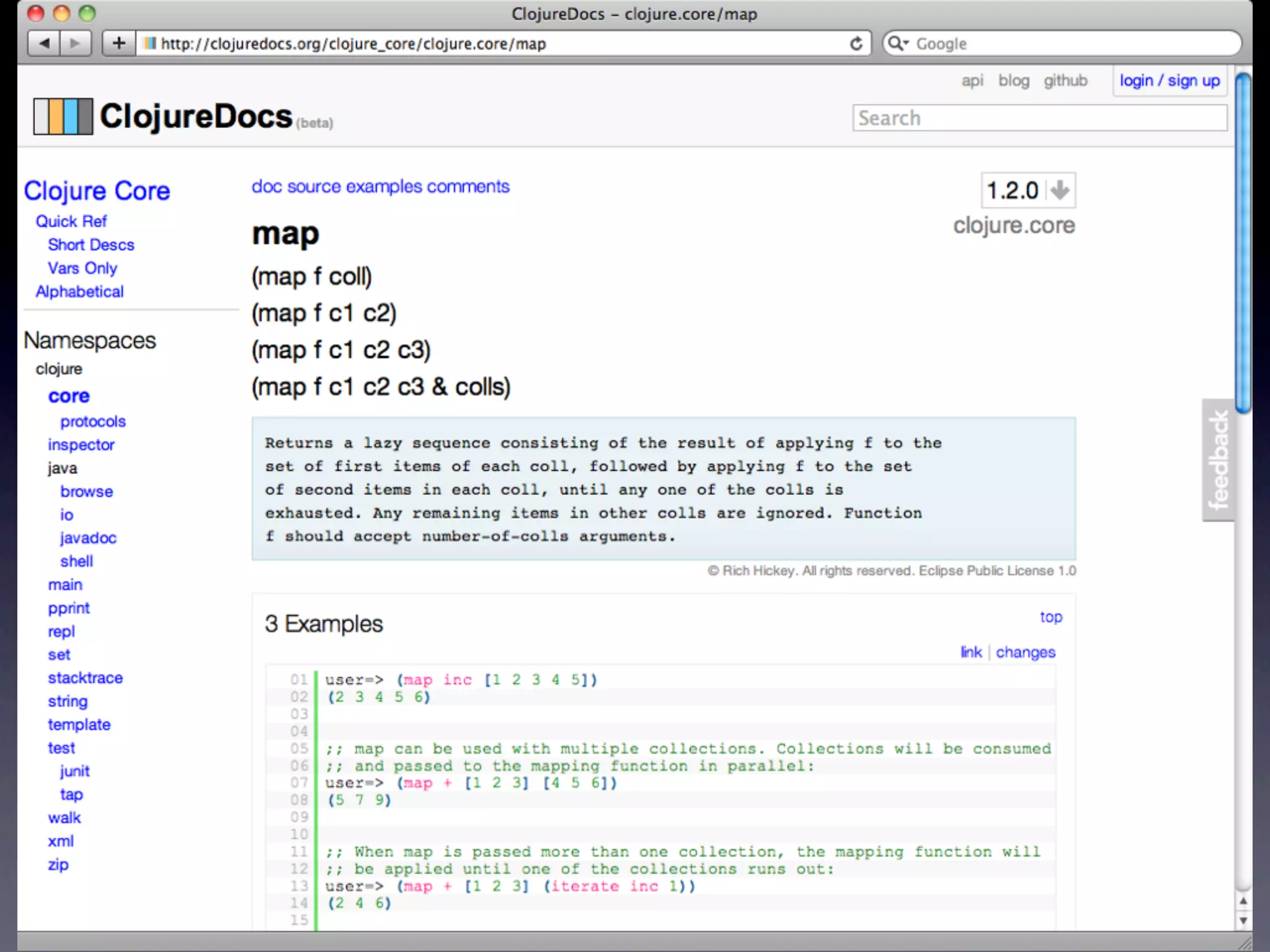Select the string namespace

pyautogui.click(x=68, y=702)
